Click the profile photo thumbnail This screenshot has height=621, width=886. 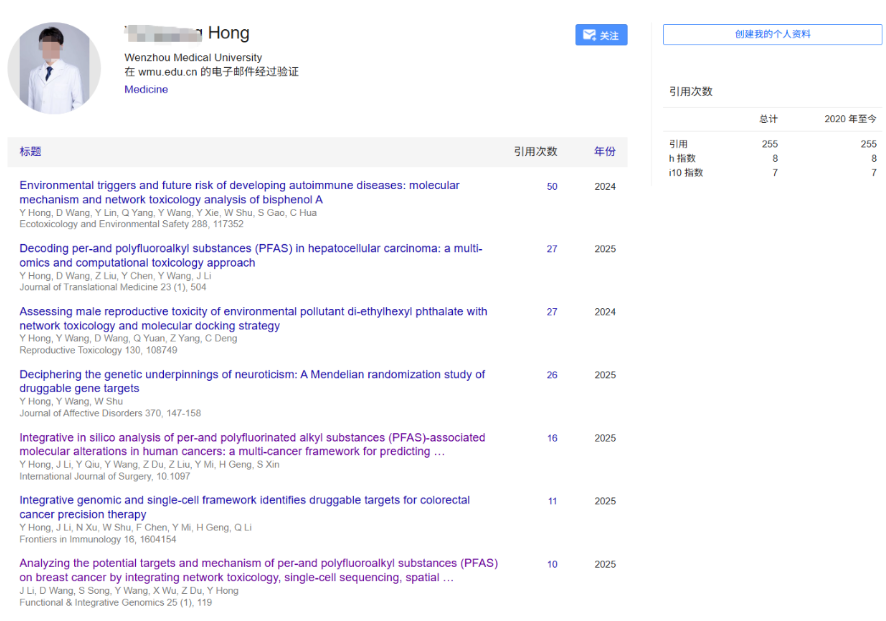point(54,68)
